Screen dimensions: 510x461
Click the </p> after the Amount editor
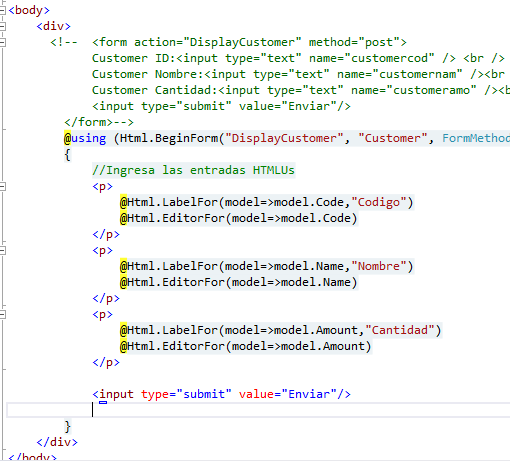point(106,362)
